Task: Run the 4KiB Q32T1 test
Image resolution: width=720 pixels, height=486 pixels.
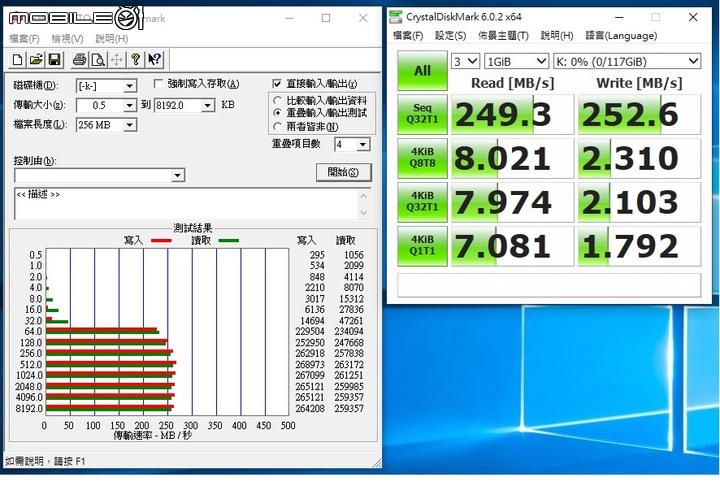Action: click(x=422, y=202)
